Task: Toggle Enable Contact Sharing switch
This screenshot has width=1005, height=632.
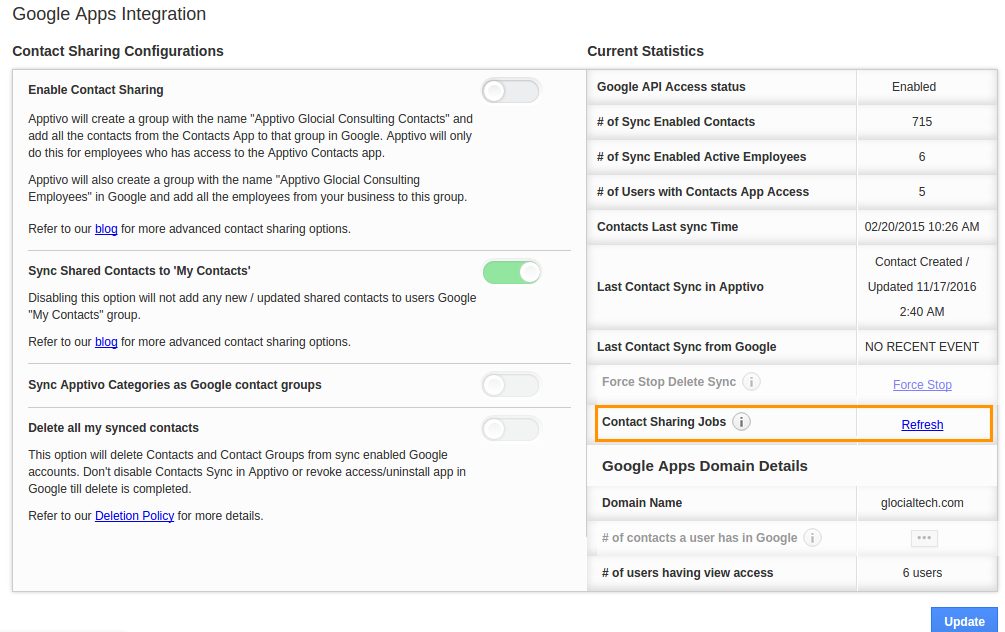Action: (511, 91)
